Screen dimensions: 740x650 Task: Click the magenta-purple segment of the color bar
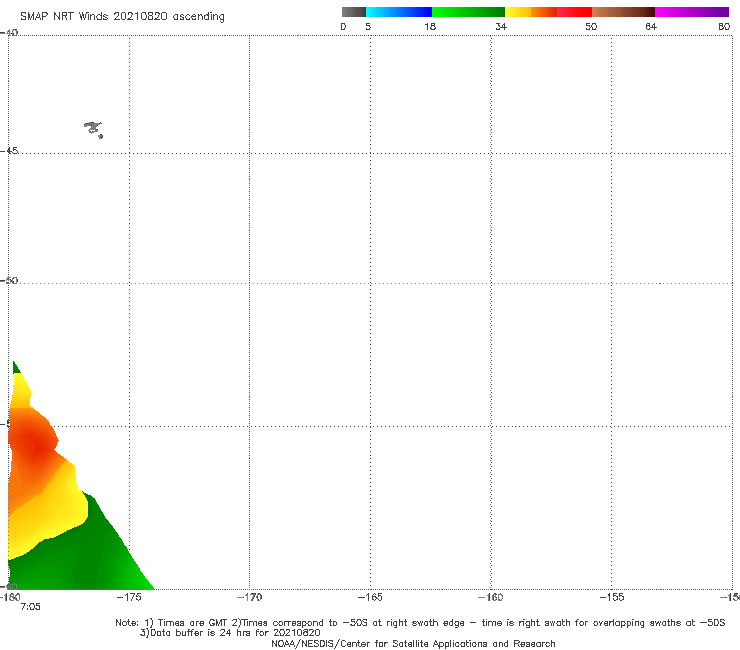pos(692,12)
